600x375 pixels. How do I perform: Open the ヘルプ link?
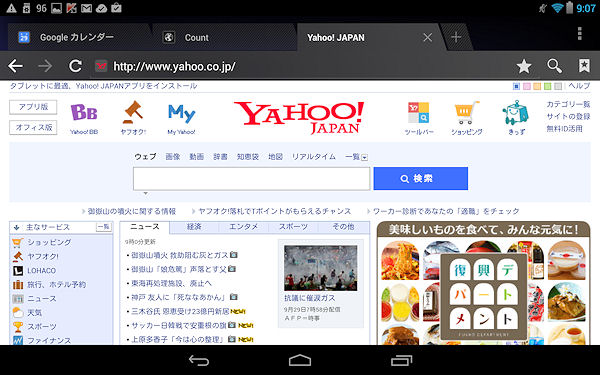579,86
